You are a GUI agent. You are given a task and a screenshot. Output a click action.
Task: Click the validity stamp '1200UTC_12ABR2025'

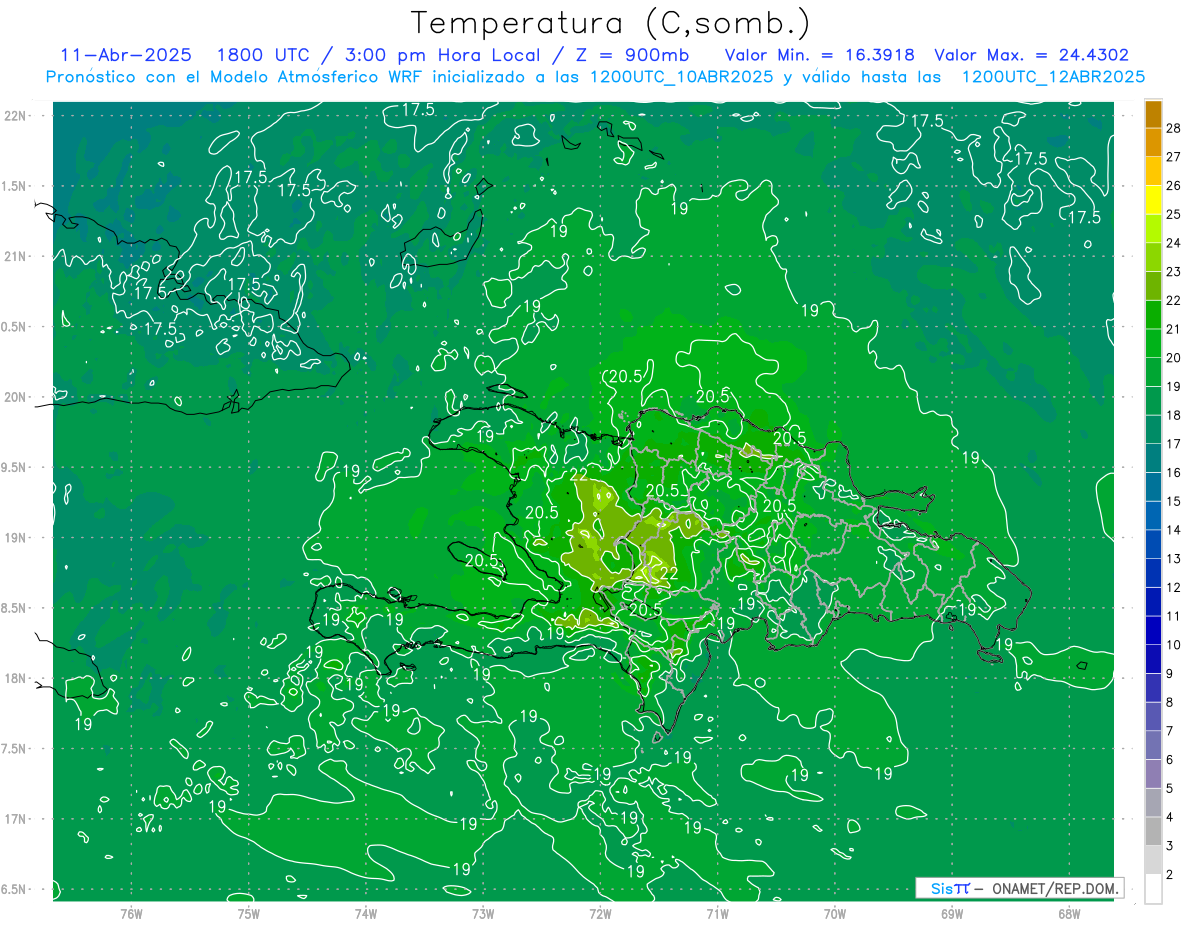[x=1053, y=77]
